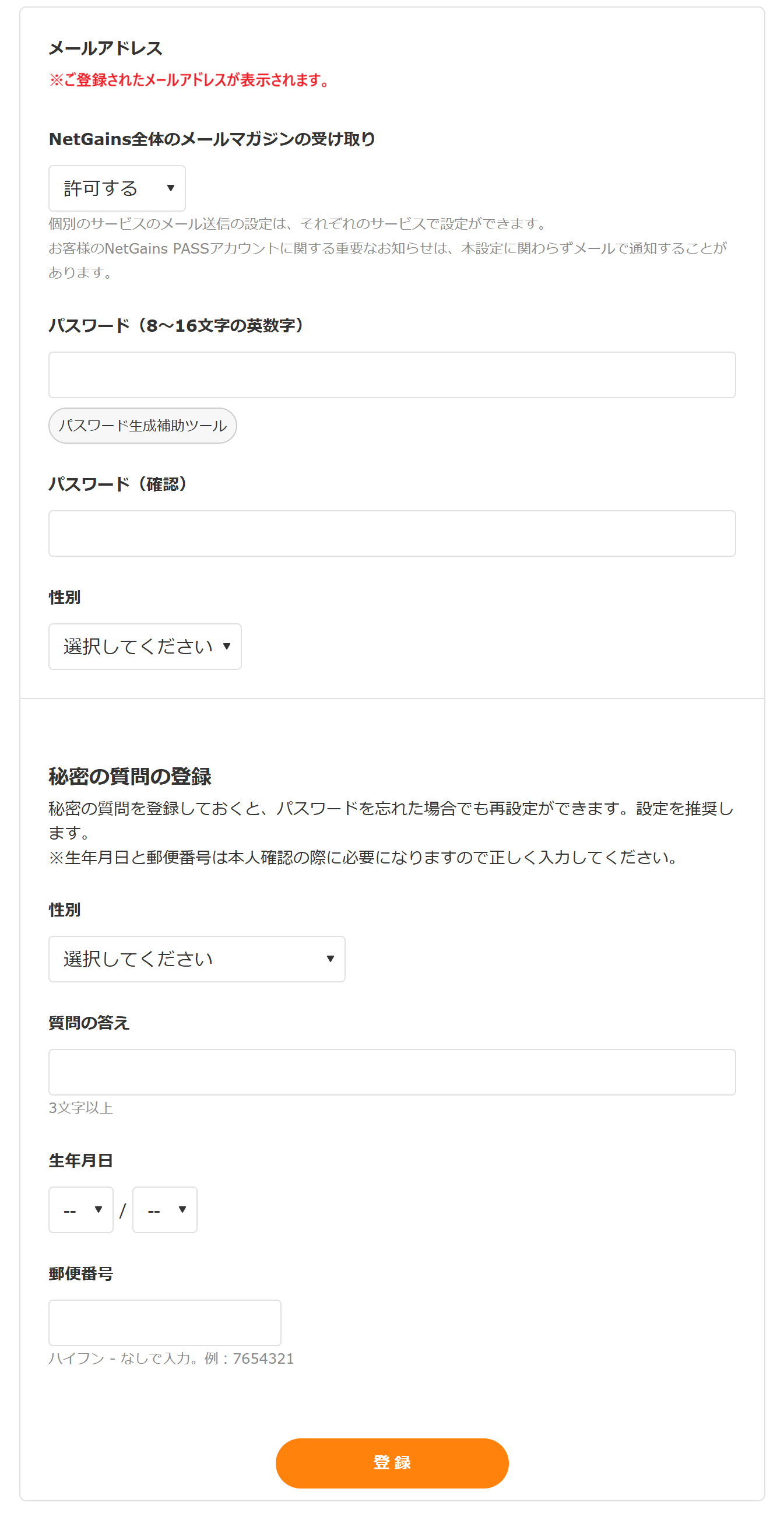Click the NetGains全体のメールマガジンの受け取り label

[212, 139]
